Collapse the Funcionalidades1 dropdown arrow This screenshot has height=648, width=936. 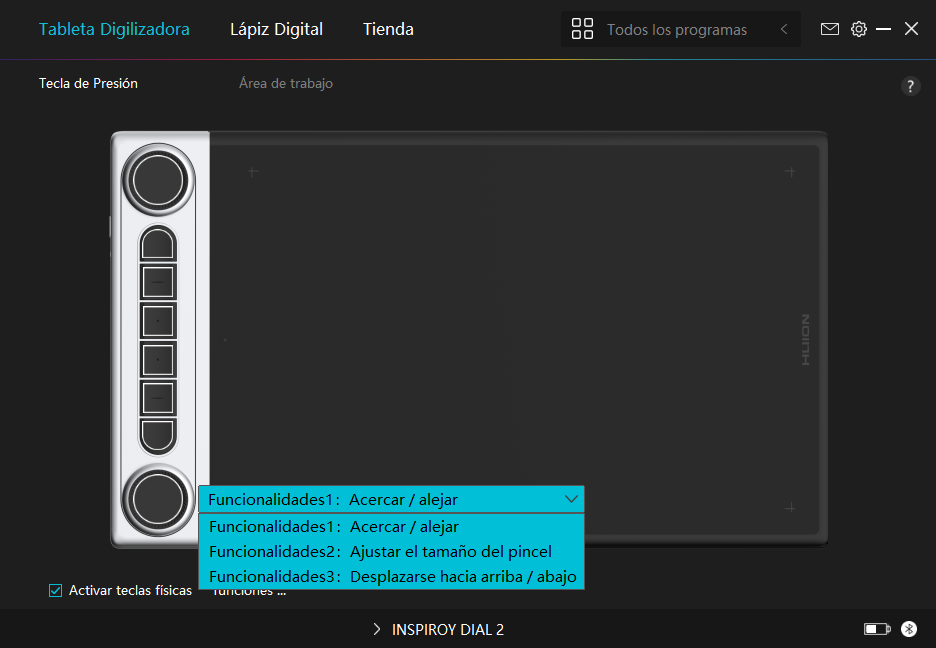click(572, 499)
